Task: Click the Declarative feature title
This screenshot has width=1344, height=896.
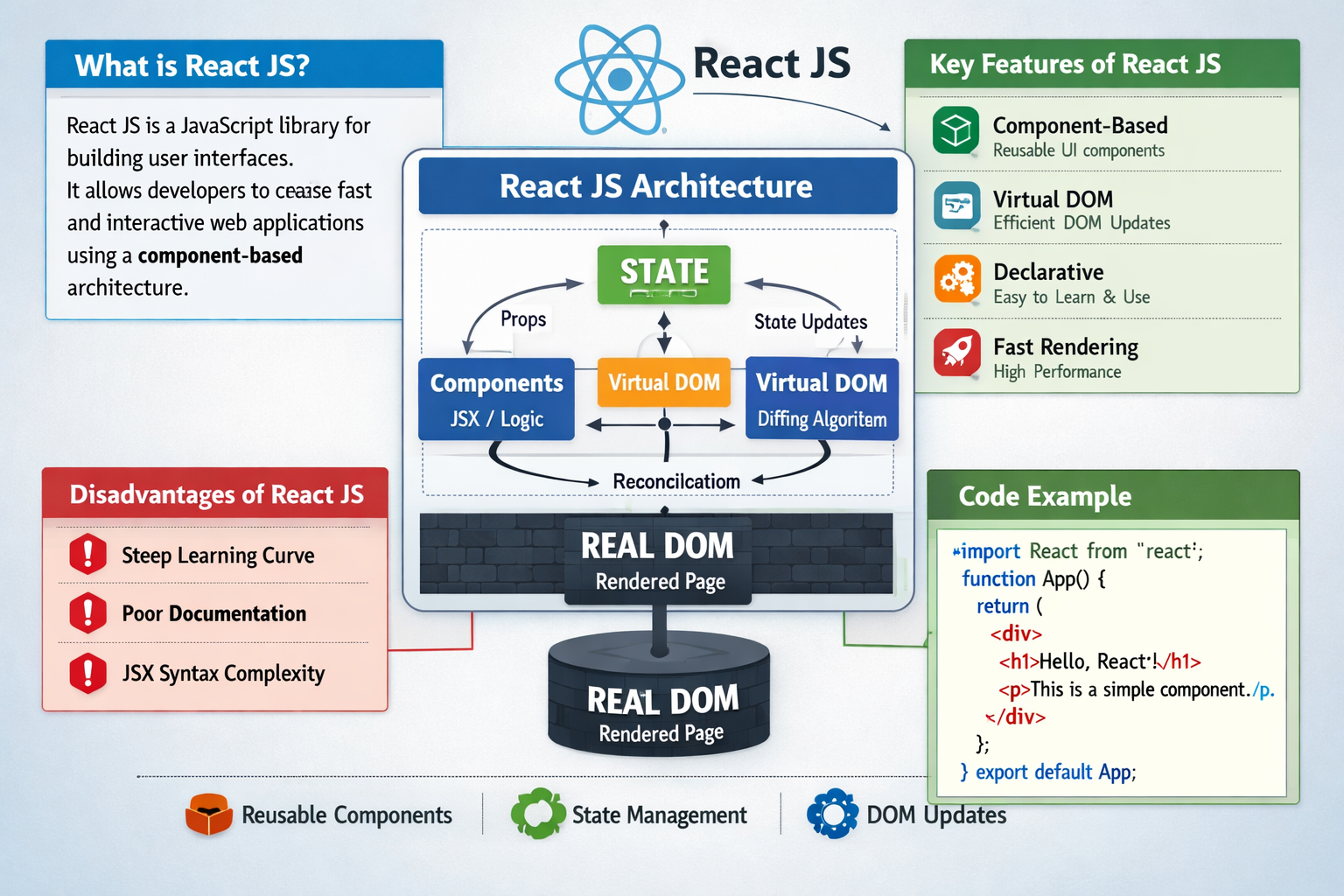Action: (x=1048, y=272)
